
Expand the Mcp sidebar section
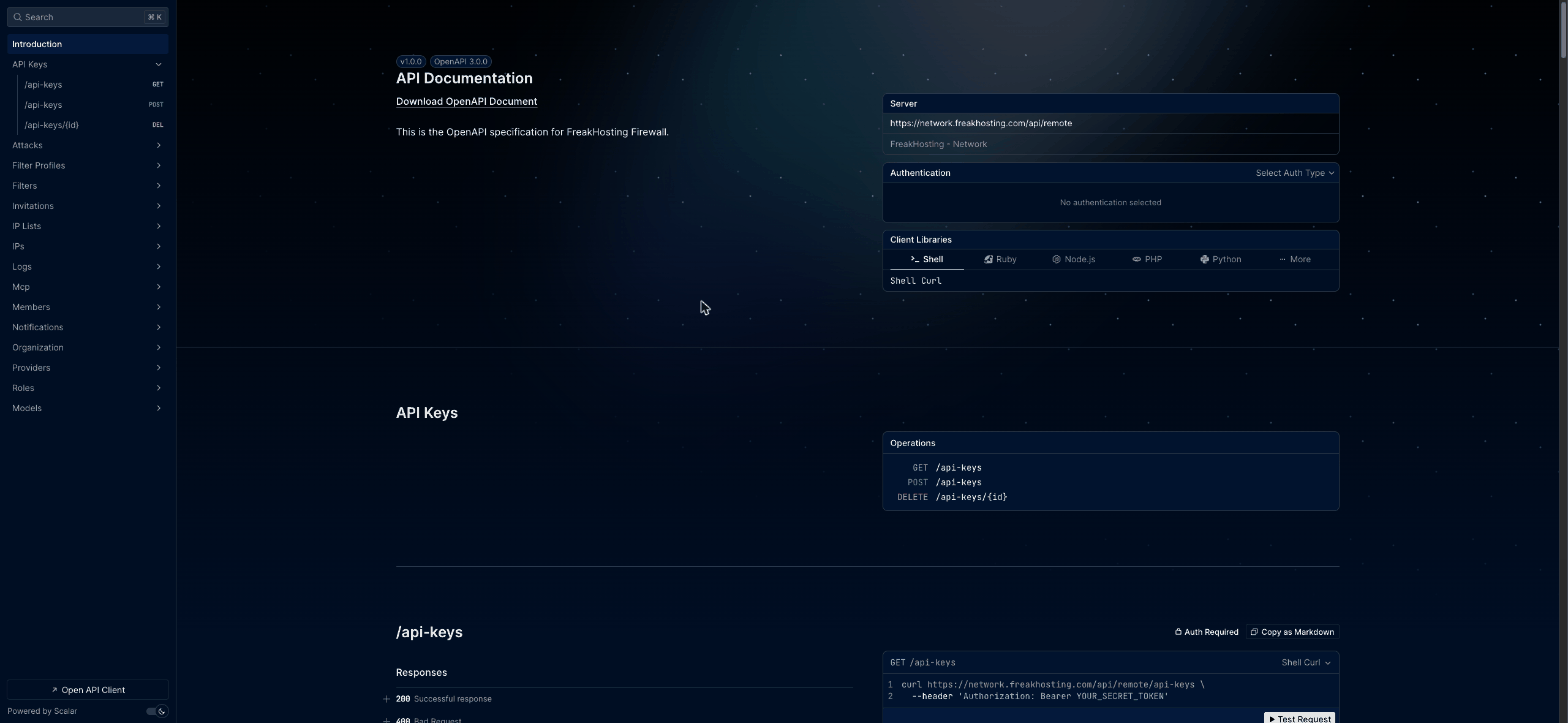(88, 287)
